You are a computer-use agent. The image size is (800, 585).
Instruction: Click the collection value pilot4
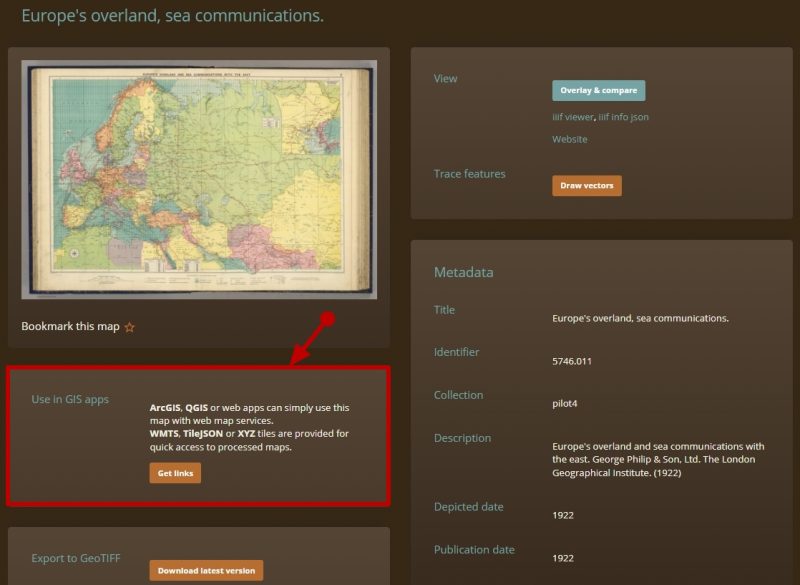(x=565, y=403)
